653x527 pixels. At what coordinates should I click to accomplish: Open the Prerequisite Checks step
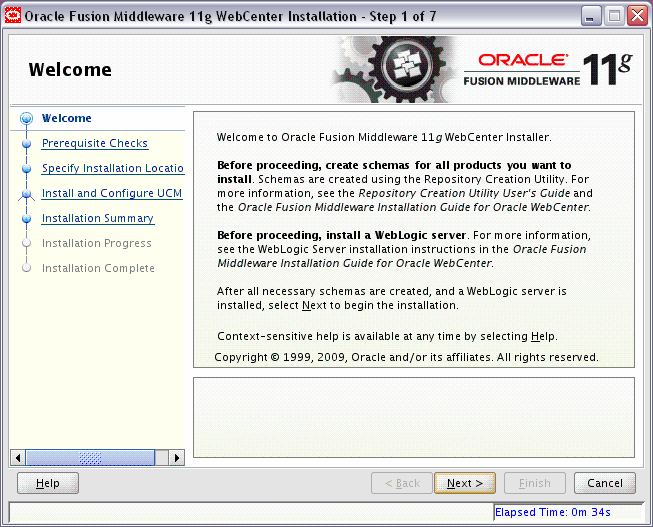pos(95,143)
